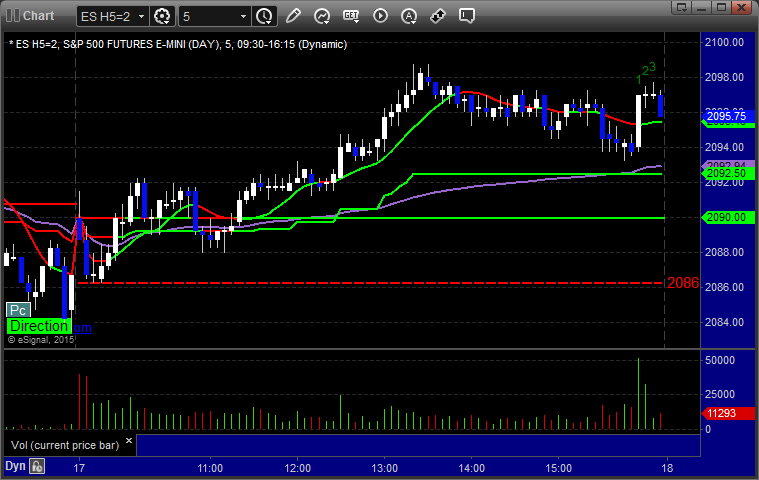Image resolution: width=759 pixels, height=480 pixels.
Task: Click the 2098.00 price scale label
Action: pos(724,77)
